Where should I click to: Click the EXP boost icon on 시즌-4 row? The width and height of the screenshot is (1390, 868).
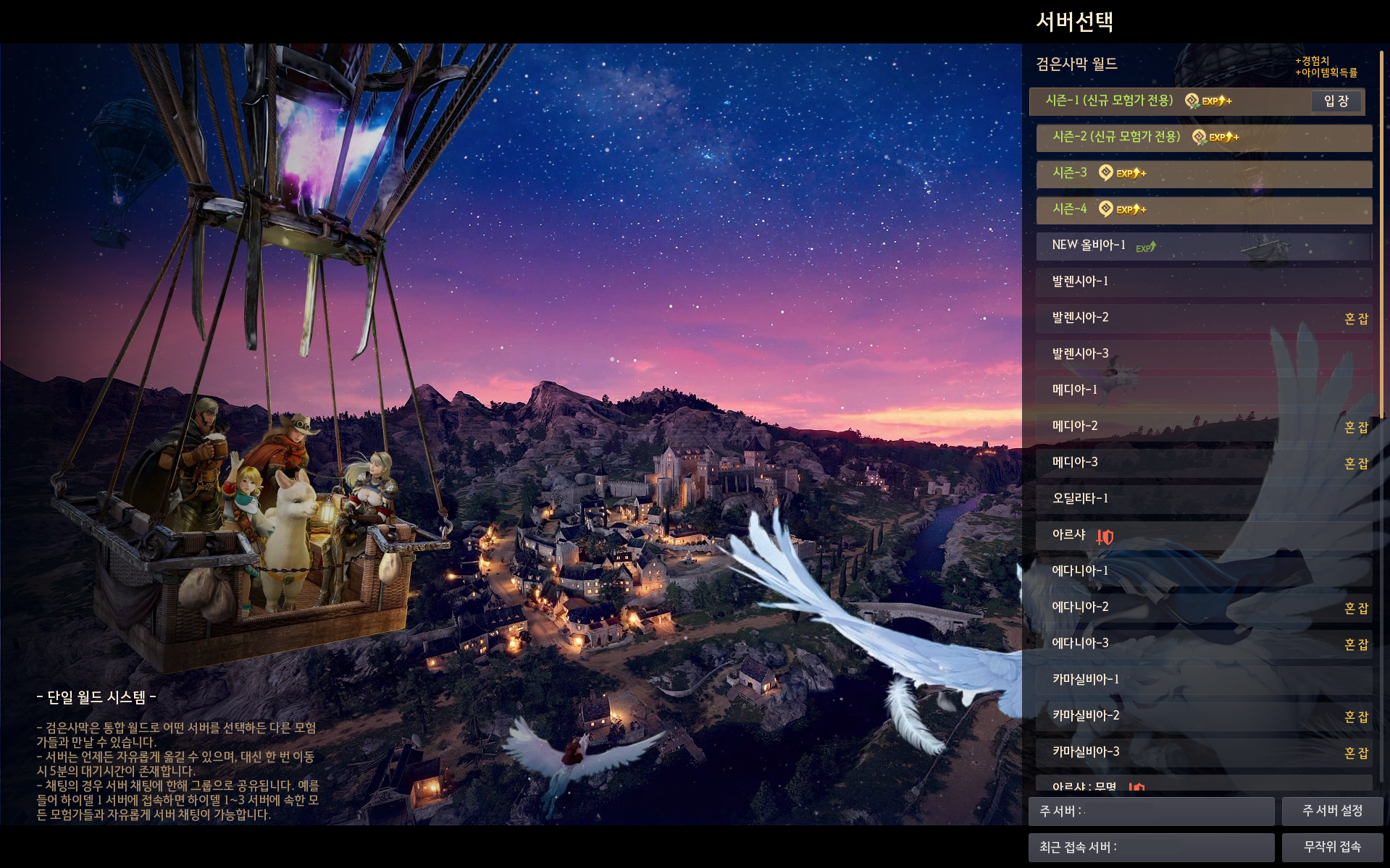coord(1131,210)
